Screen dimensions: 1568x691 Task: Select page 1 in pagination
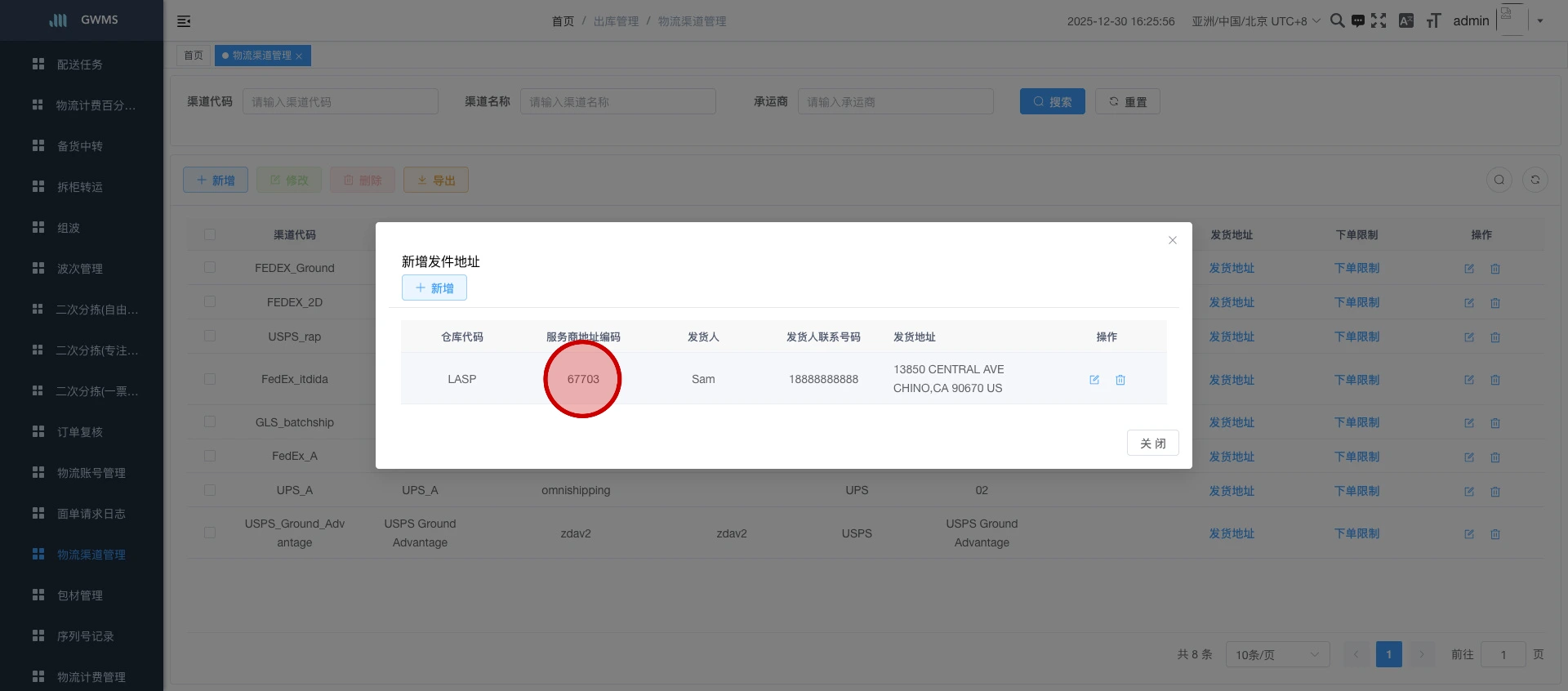pos(1388,654)
